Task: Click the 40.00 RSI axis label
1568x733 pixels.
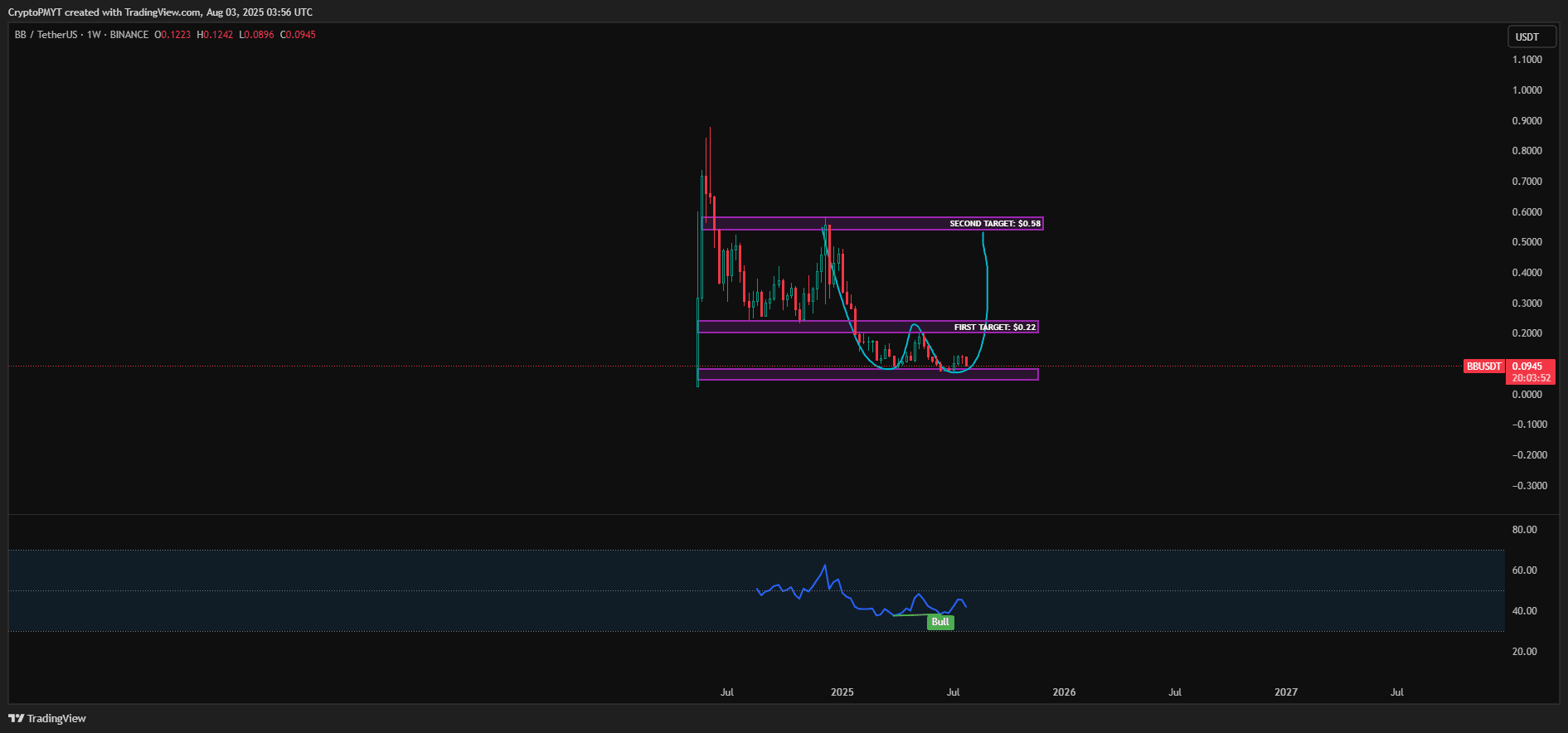Action: coord(1525,611)
